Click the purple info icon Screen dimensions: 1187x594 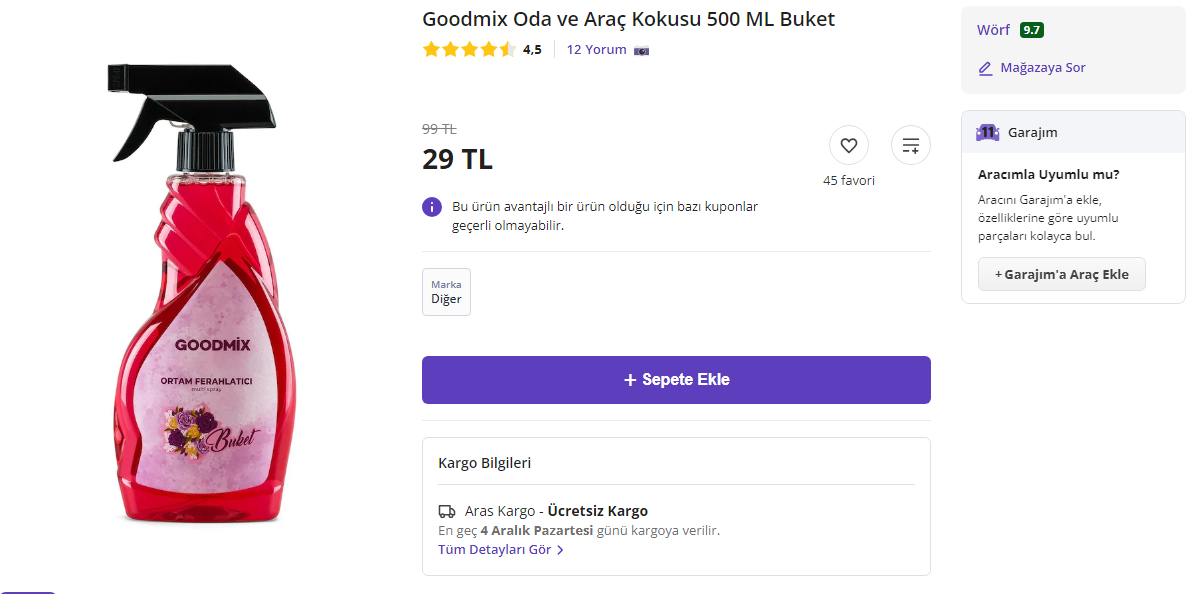coord(432,207)
